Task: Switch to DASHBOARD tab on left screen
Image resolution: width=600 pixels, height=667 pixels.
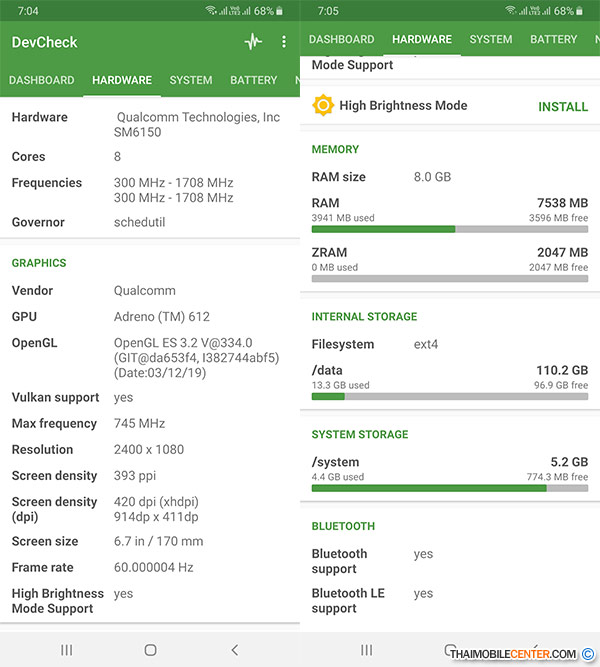Action: click(42, 80)
